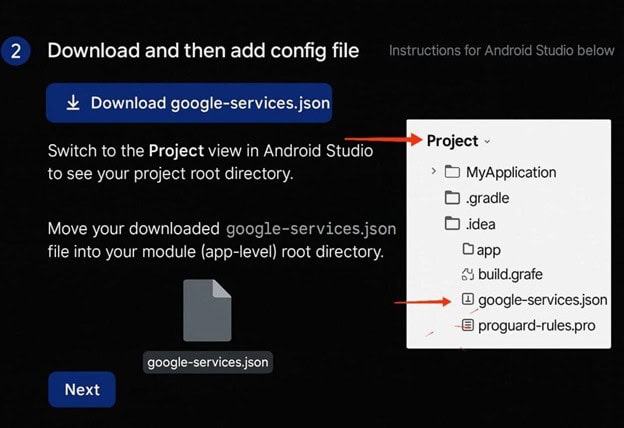The width and height of the screenshot is (624, 428).
Task: Open the Project view dropdown chevron
Action: [x=487, y=141]
